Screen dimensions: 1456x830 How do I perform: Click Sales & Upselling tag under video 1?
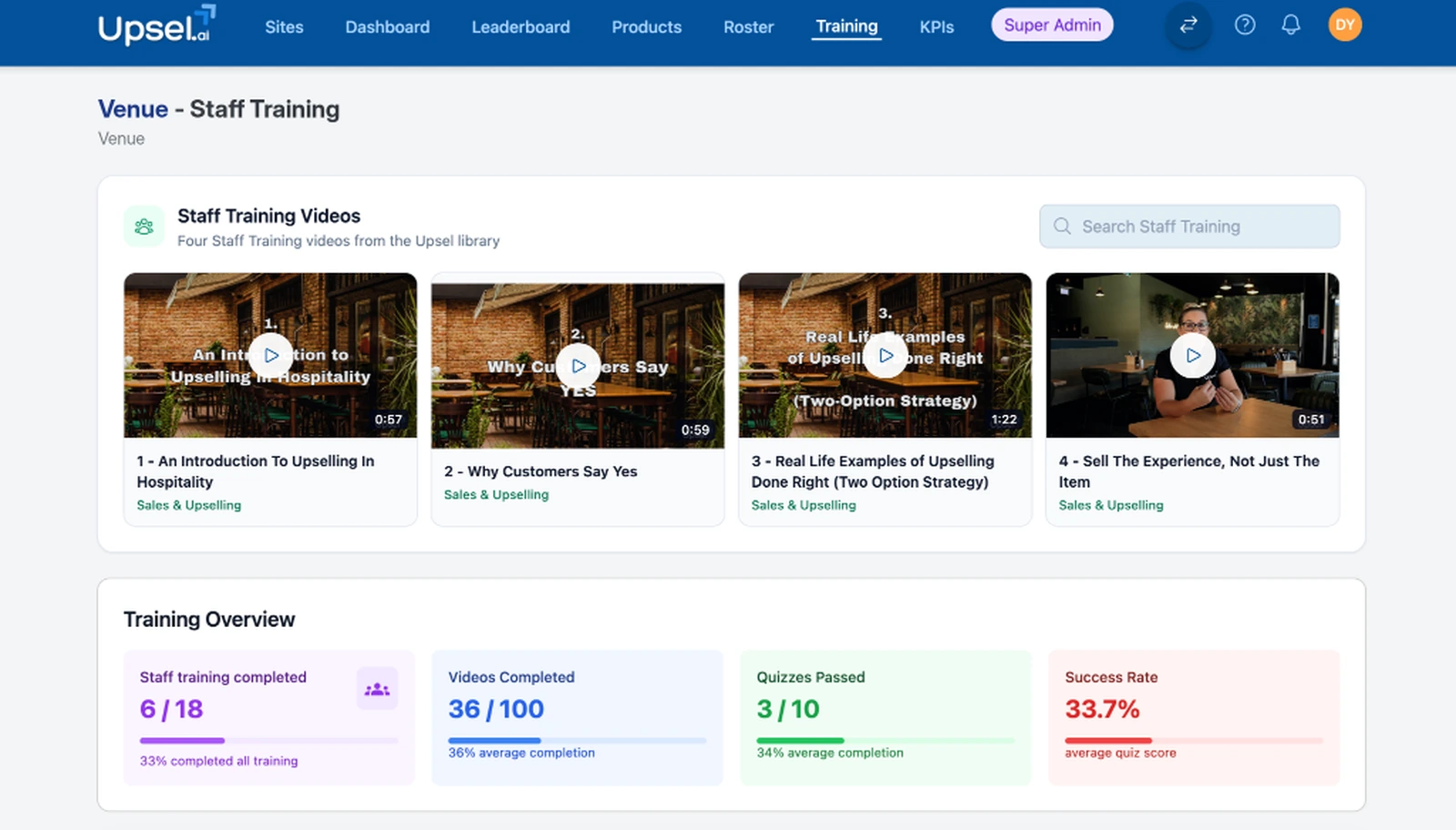[188, 505]
